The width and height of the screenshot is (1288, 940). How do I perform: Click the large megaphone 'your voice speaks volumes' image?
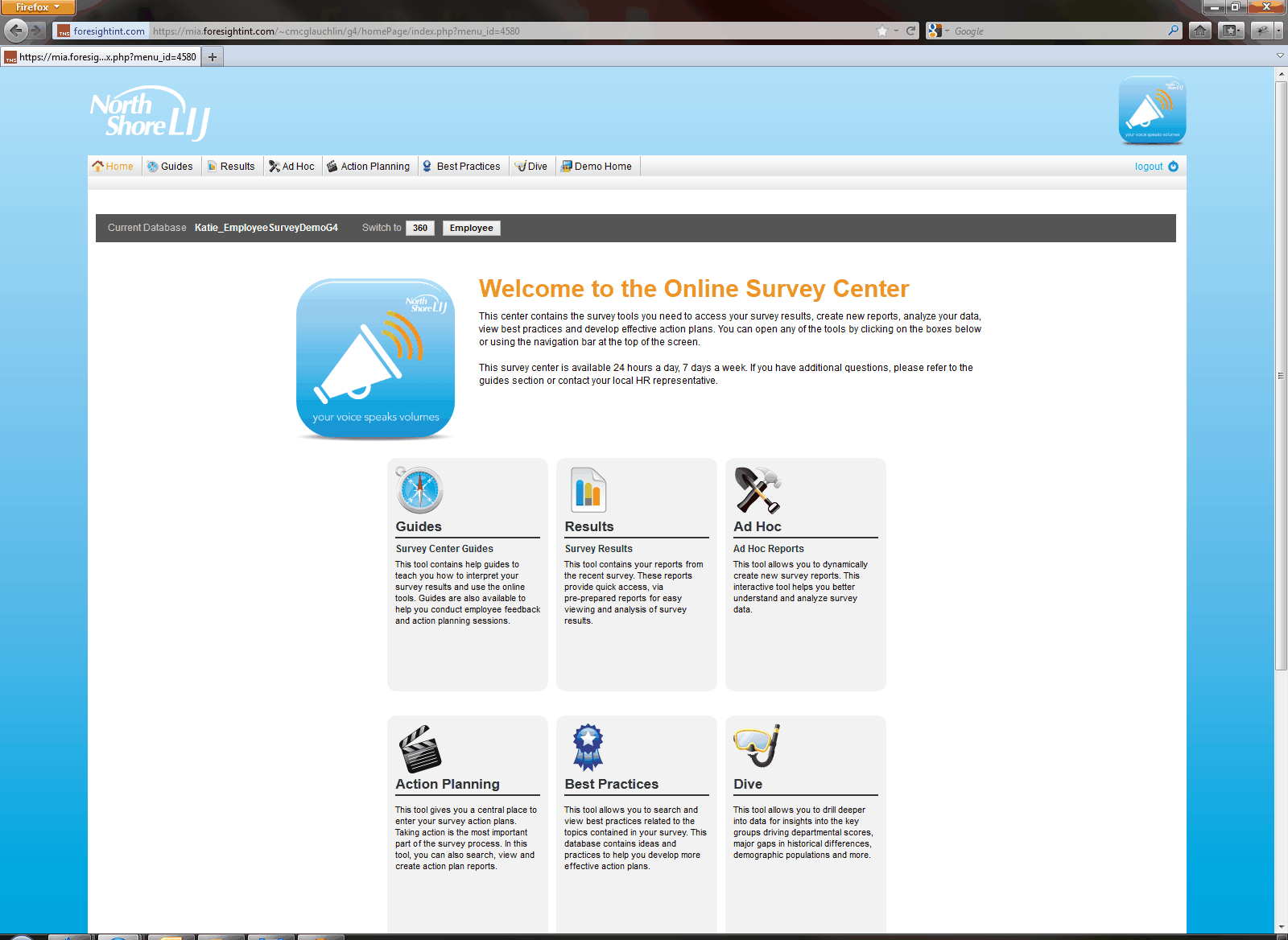[x=376, y=359]
